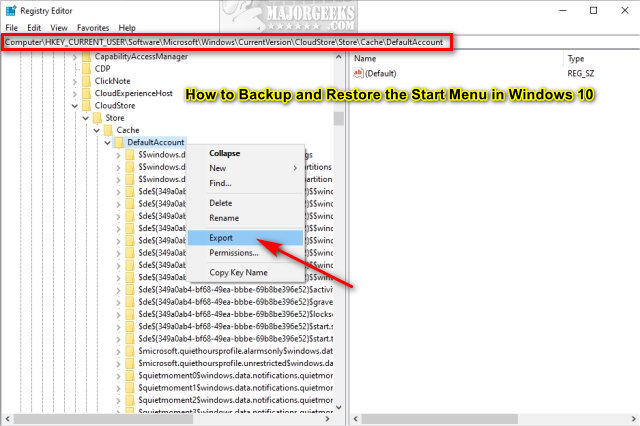Screen dimensions: 640x426
Task: Select the Cache tree item
Action: [x=128, y=130]
